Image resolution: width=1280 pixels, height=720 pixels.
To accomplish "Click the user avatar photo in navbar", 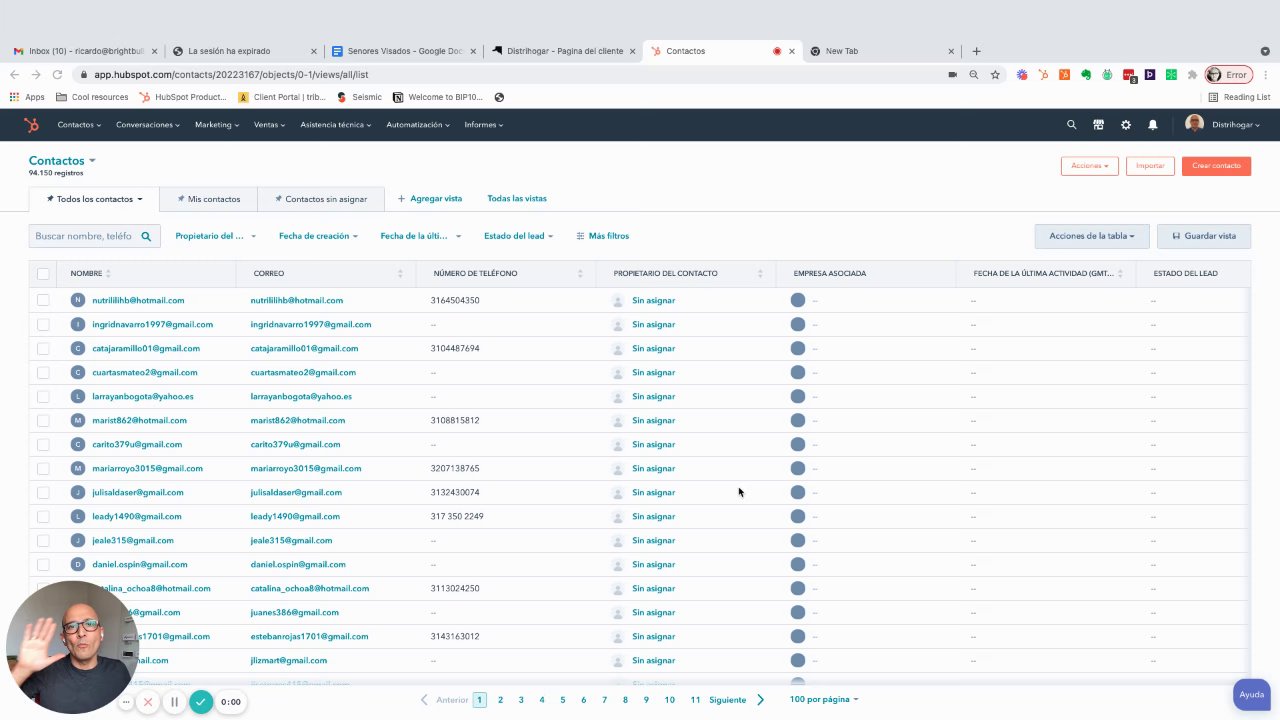I will point(1194,124).
